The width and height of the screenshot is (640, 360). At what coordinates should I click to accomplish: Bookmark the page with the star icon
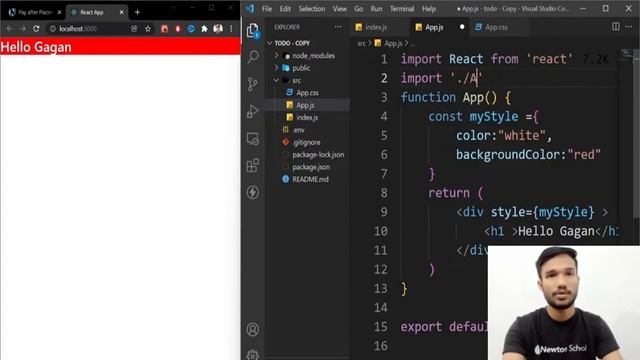pos(148,29)
